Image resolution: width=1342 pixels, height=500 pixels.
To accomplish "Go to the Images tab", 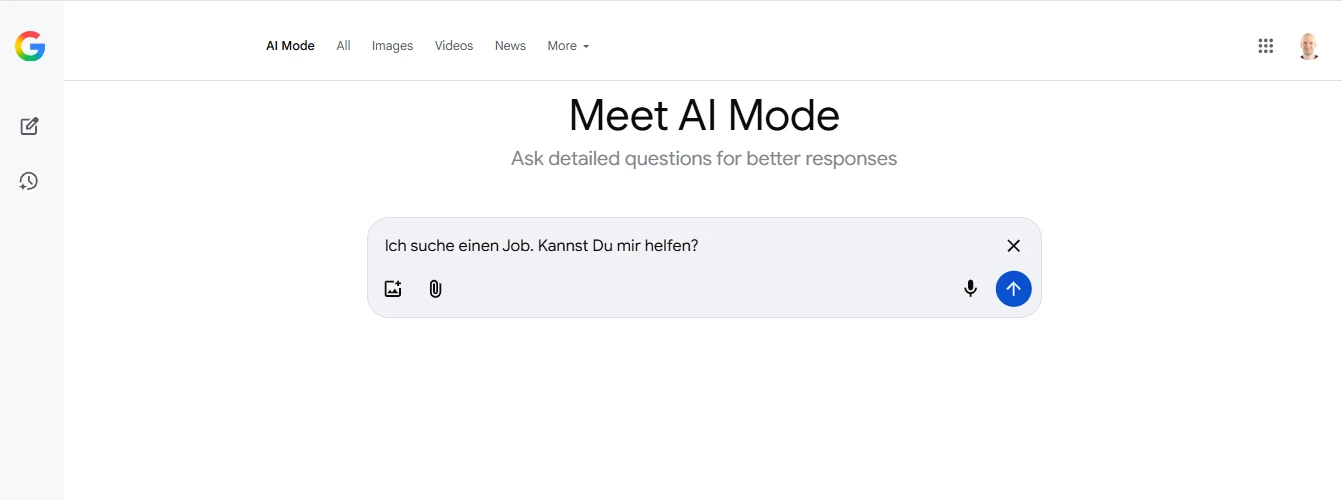I will click(392, 46).
